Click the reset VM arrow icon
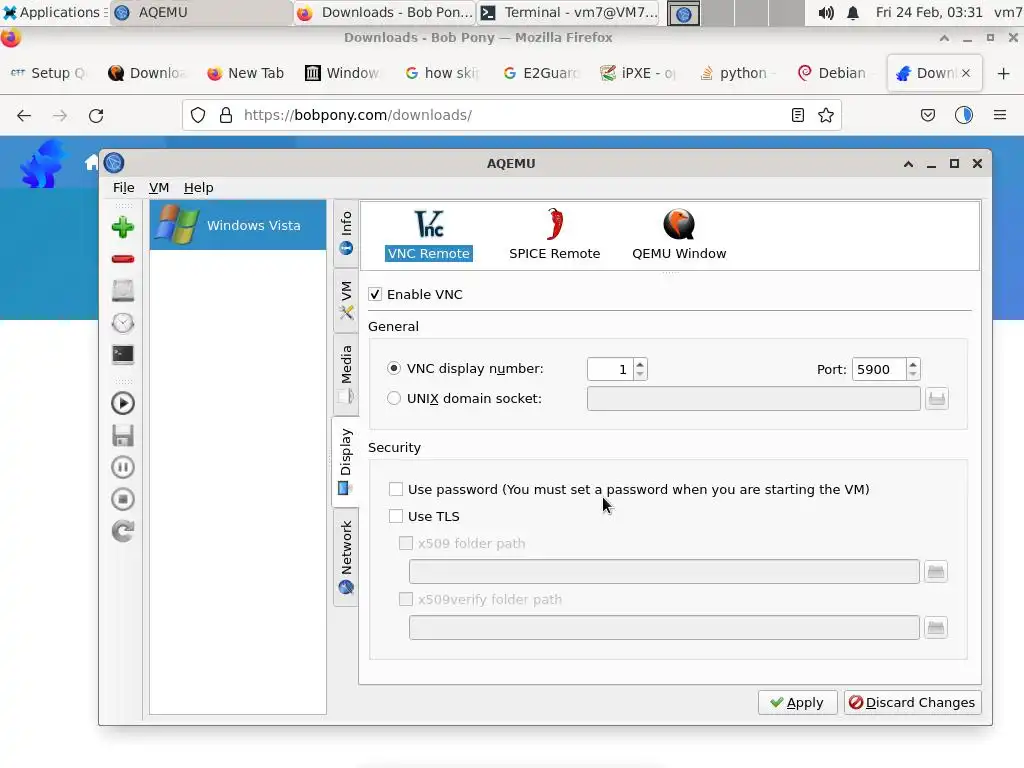 [x=123, y=531]
